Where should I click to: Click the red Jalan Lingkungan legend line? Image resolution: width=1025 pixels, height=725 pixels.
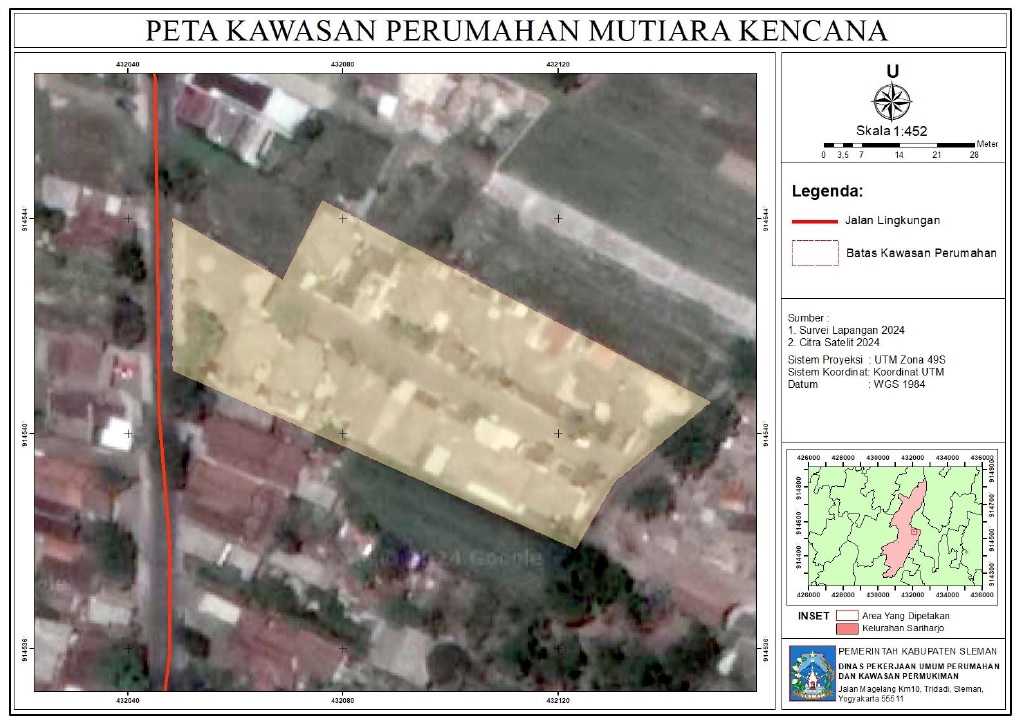click(815, 222)
